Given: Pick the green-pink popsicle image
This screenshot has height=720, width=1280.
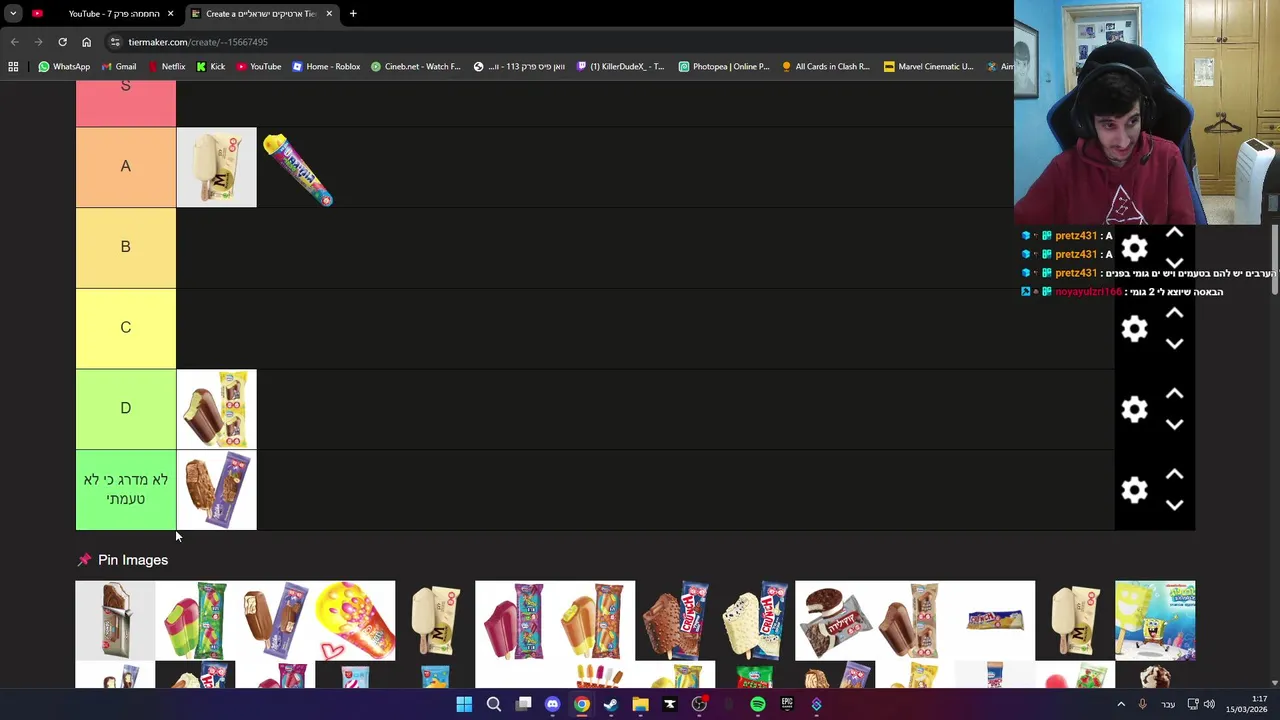Looking at the screenshot, I should coord(195,620).
